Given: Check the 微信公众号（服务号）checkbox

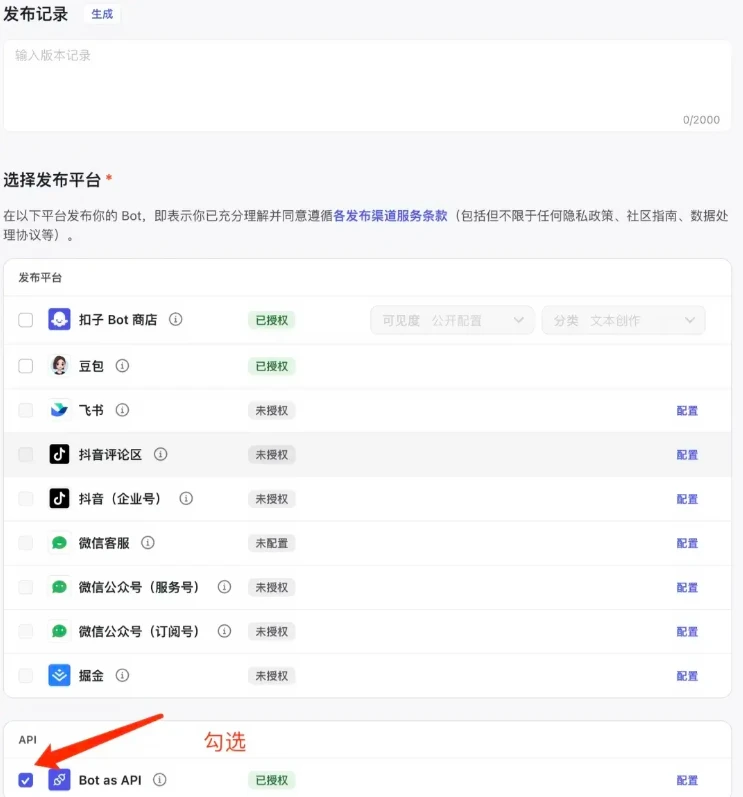Looking at the screenshot, I should (x=25, y=587).
